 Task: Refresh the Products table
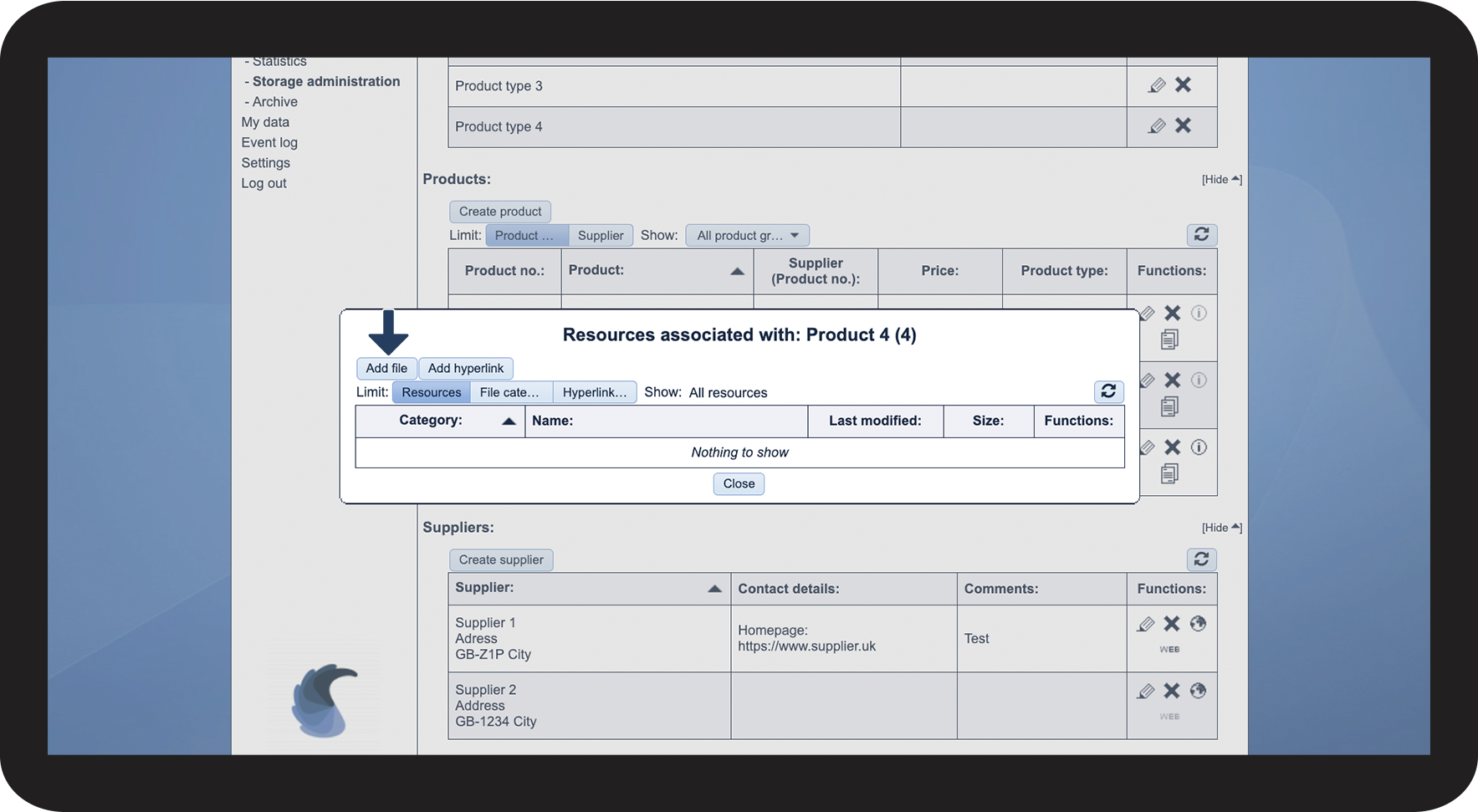[x=1201, y=235]
